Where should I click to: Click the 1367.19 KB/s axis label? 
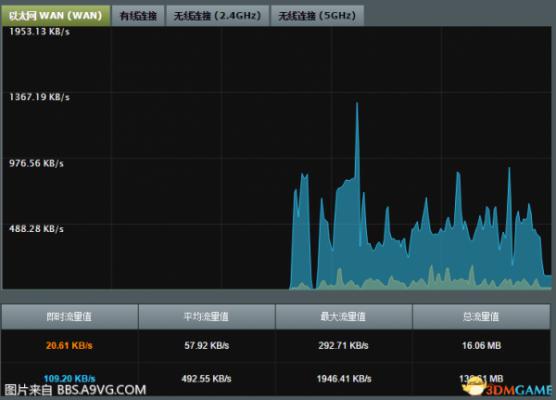click(39, 97)
